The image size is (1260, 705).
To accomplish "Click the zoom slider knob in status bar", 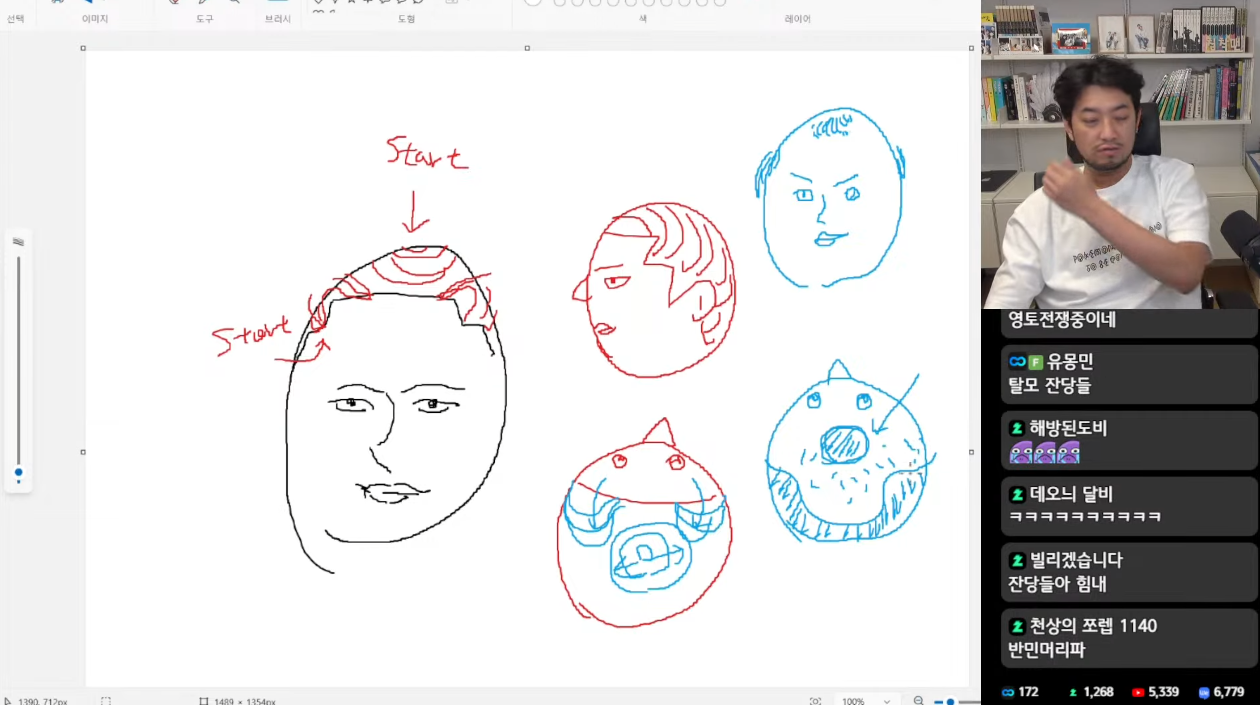I will coord(950,701).
